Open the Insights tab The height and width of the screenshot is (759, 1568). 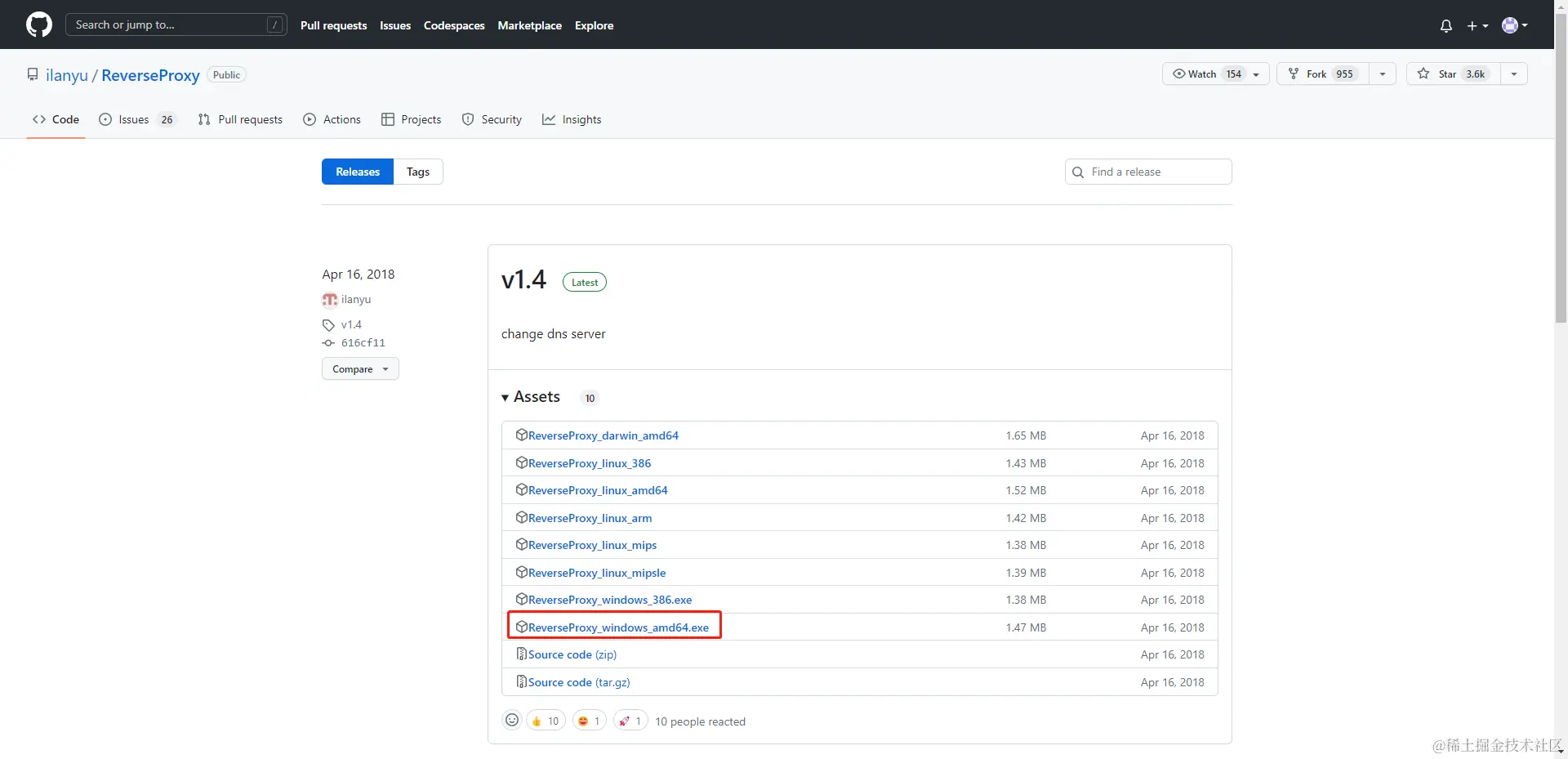tap(572, 119)
